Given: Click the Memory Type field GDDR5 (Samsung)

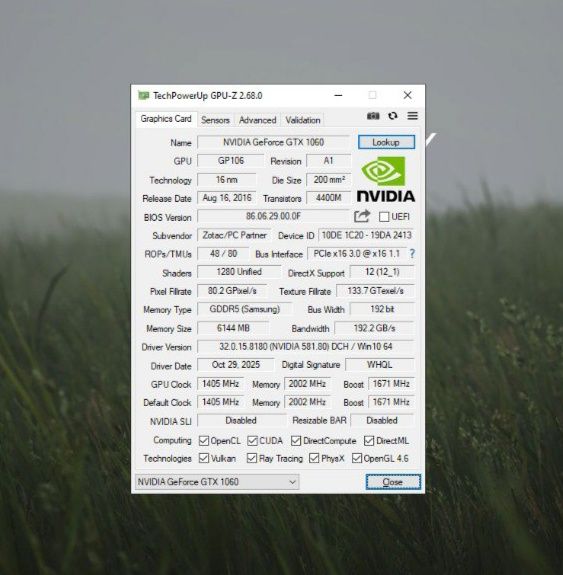Looking at the screenshot, I should [245, 309].
